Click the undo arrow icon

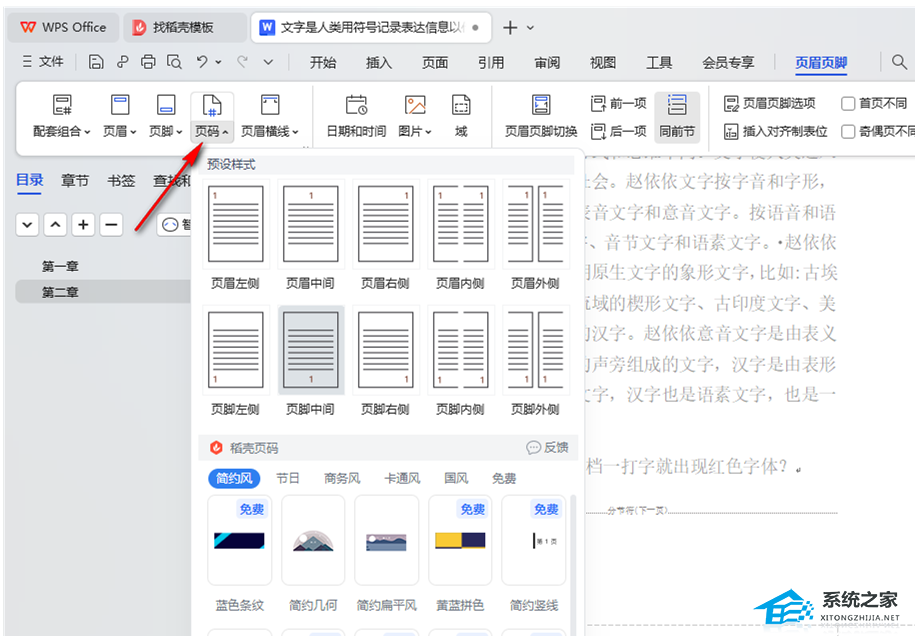point(203,62)
